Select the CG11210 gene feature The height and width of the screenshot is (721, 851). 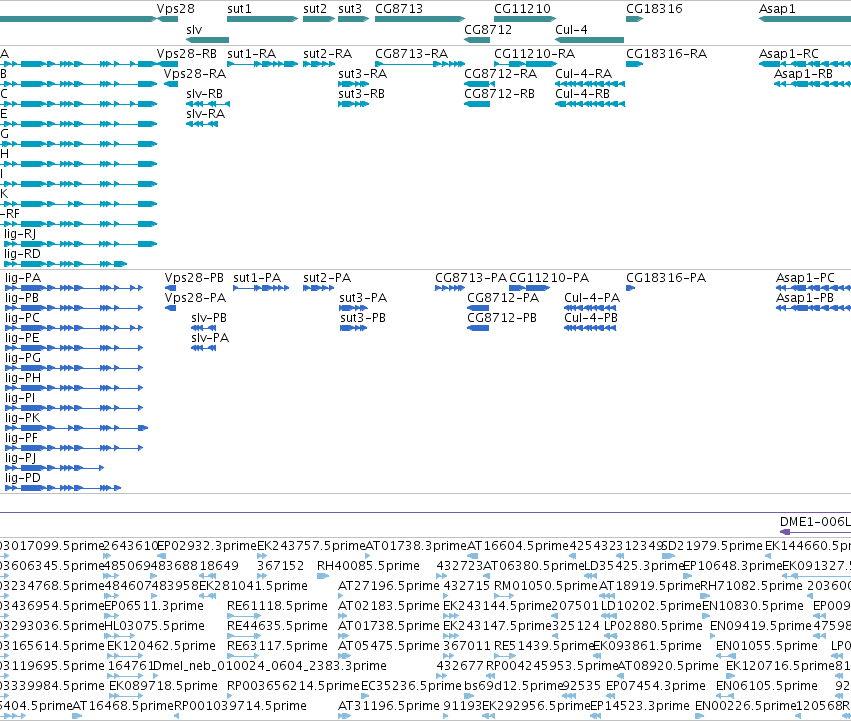(525, 19)
